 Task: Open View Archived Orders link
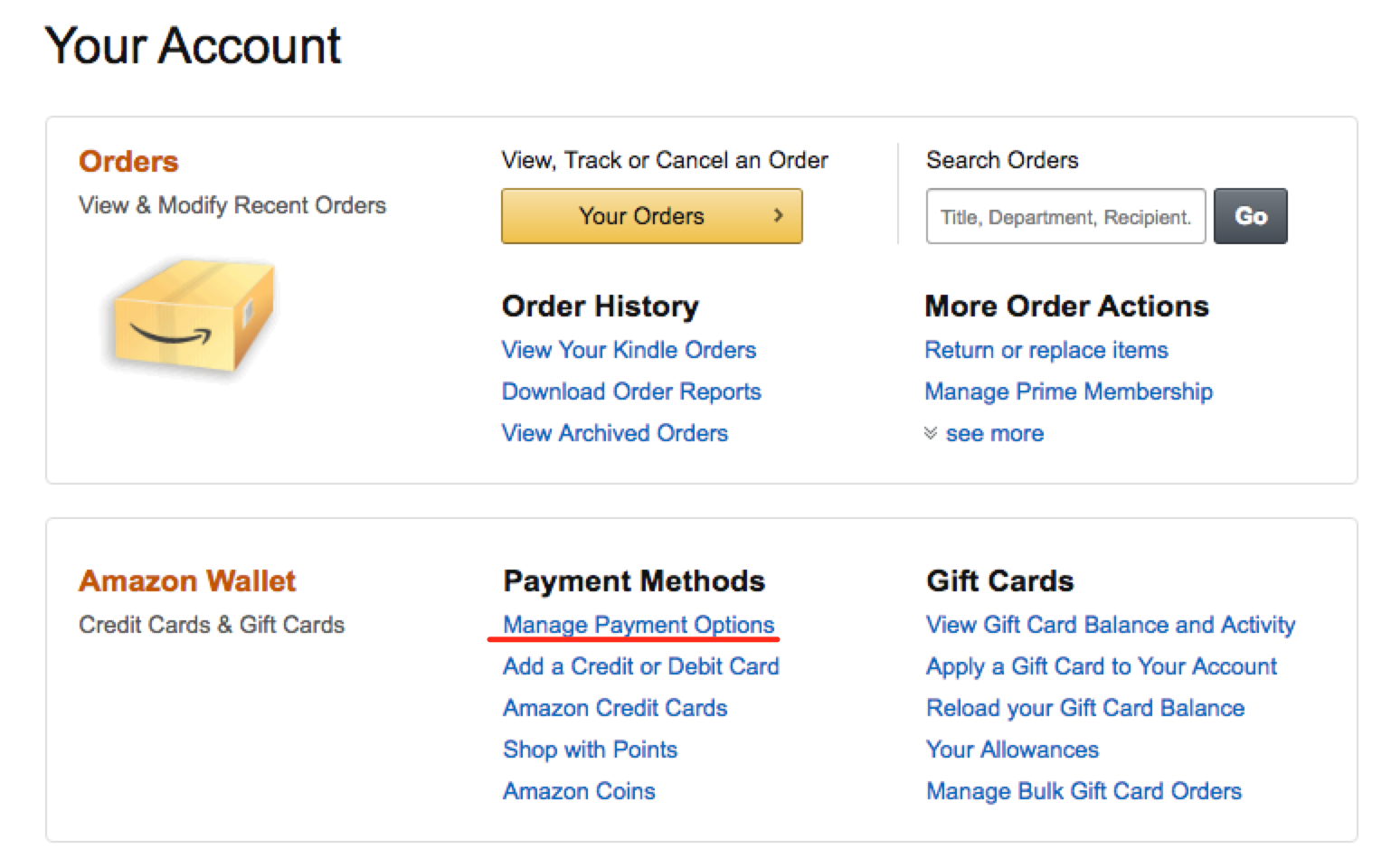click(615, 433)
